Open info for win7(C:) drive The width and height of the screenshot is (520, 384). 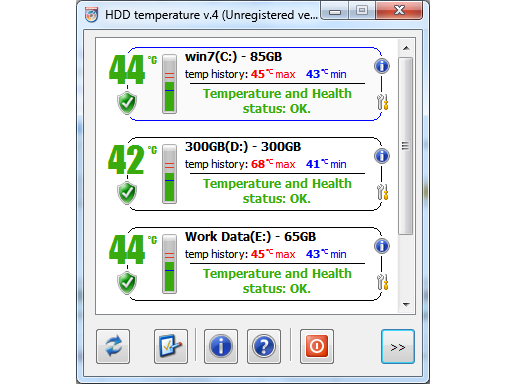(382, 66)
